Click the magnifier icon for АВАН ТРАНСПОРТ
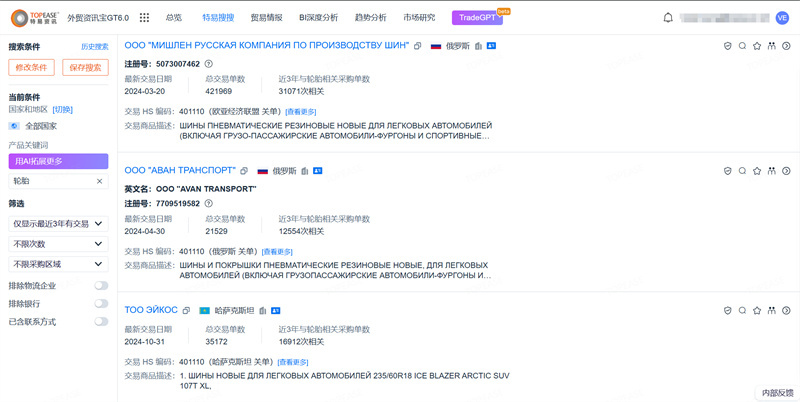Image resolution: width=800 pixels, height=402 pixels. pos(742,171)
